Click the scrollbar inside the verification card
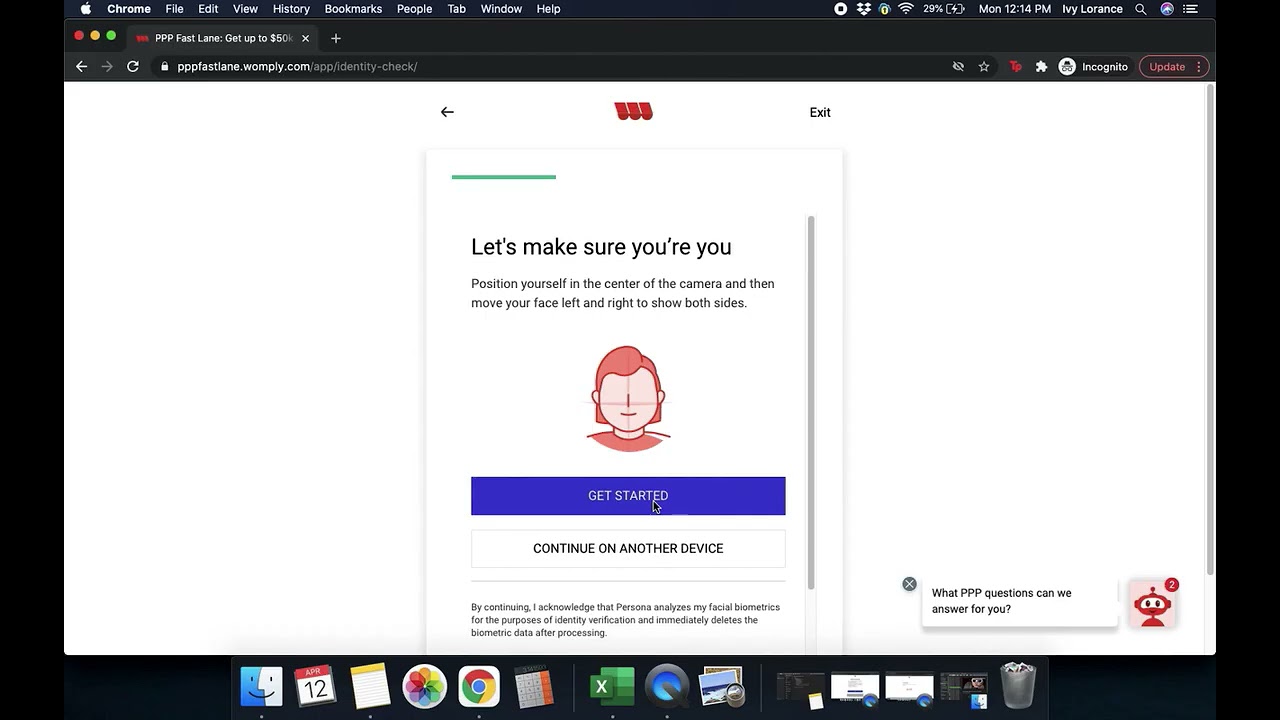 point(811,402)
